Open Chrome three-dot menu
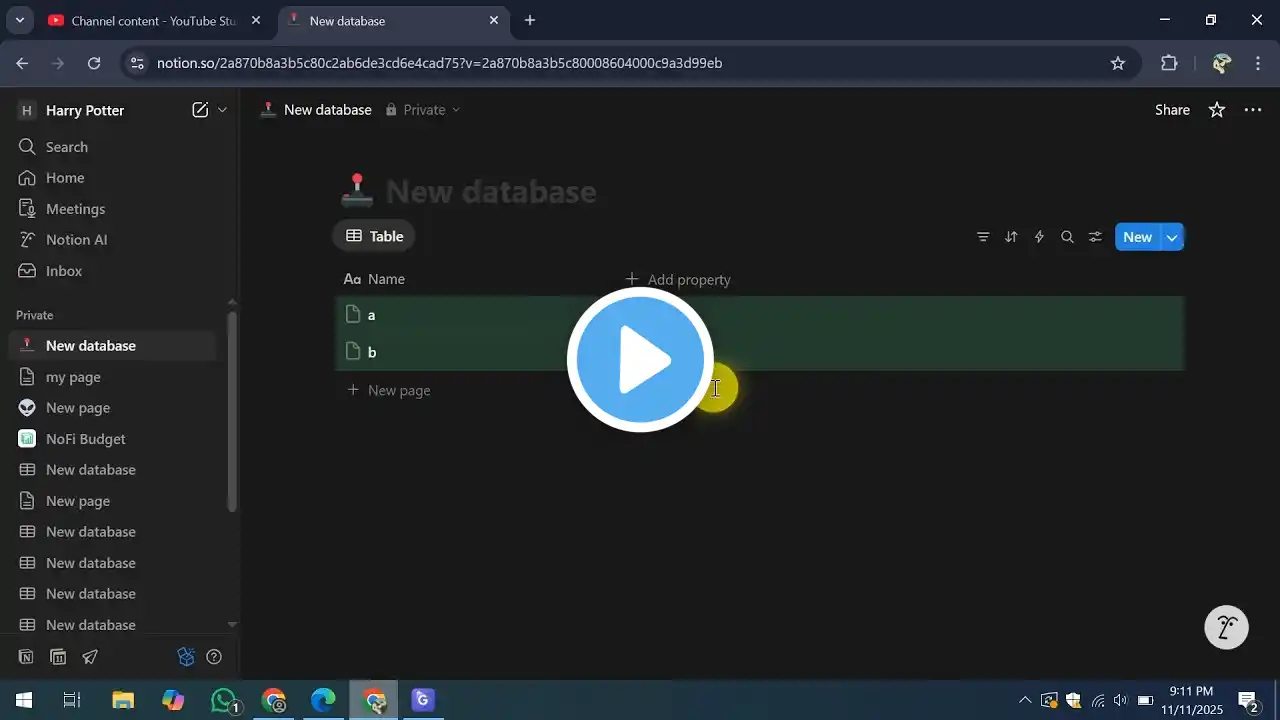1280x720 pixels. 1259,63
